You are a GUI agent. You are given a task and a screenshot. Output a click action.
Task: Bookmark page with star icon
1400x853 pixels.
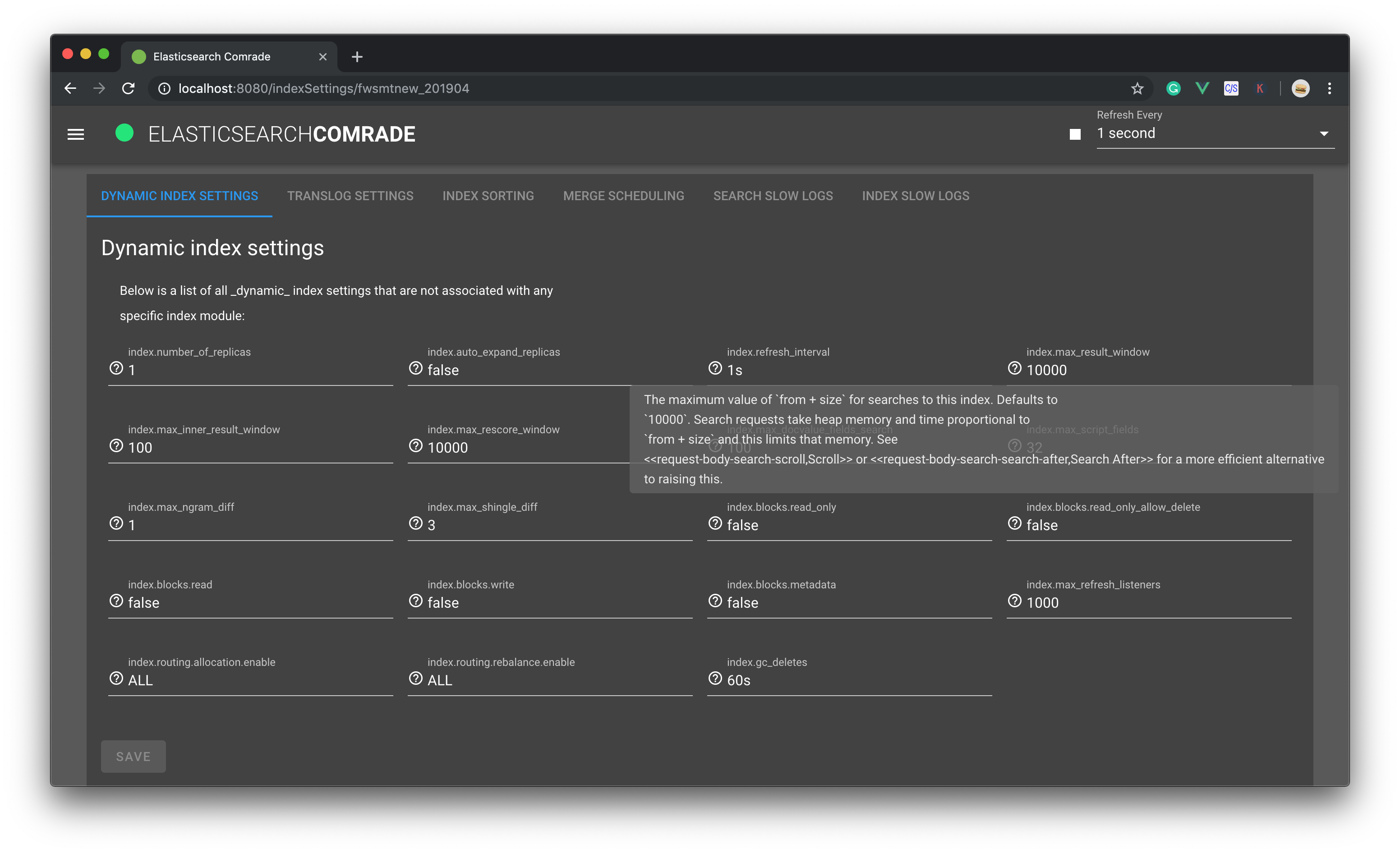(1137, 89)
